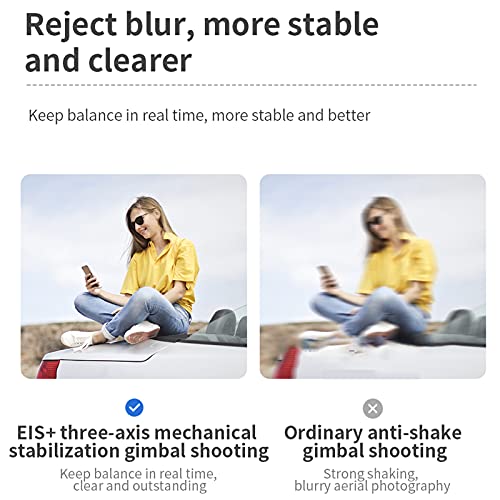Click the "Keep balance in real time, more stable and better" subtitle

coord(199,116)
